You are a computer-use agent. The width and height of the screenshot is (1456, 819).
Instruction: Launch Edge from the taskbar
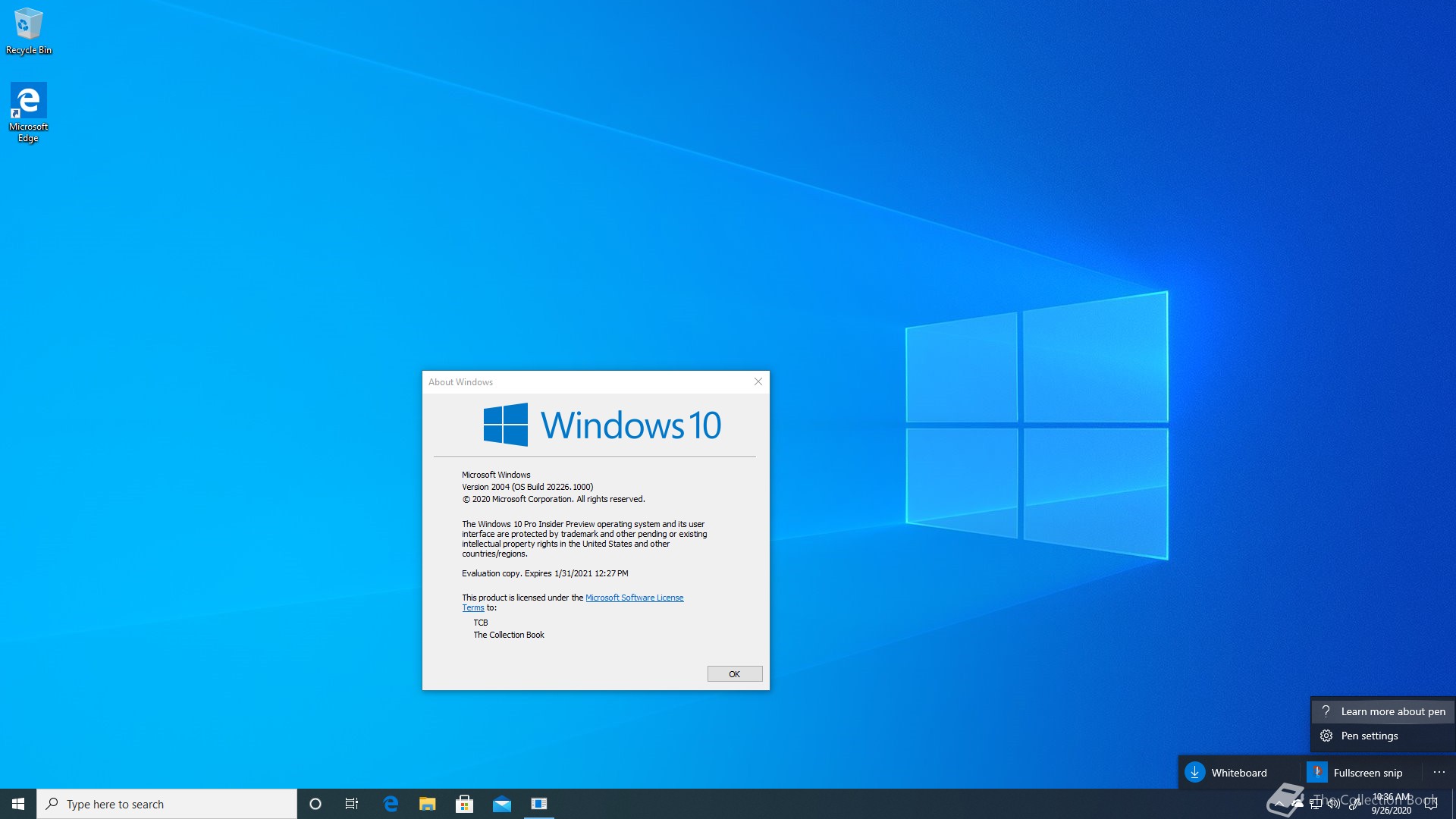tap(391, 804)
